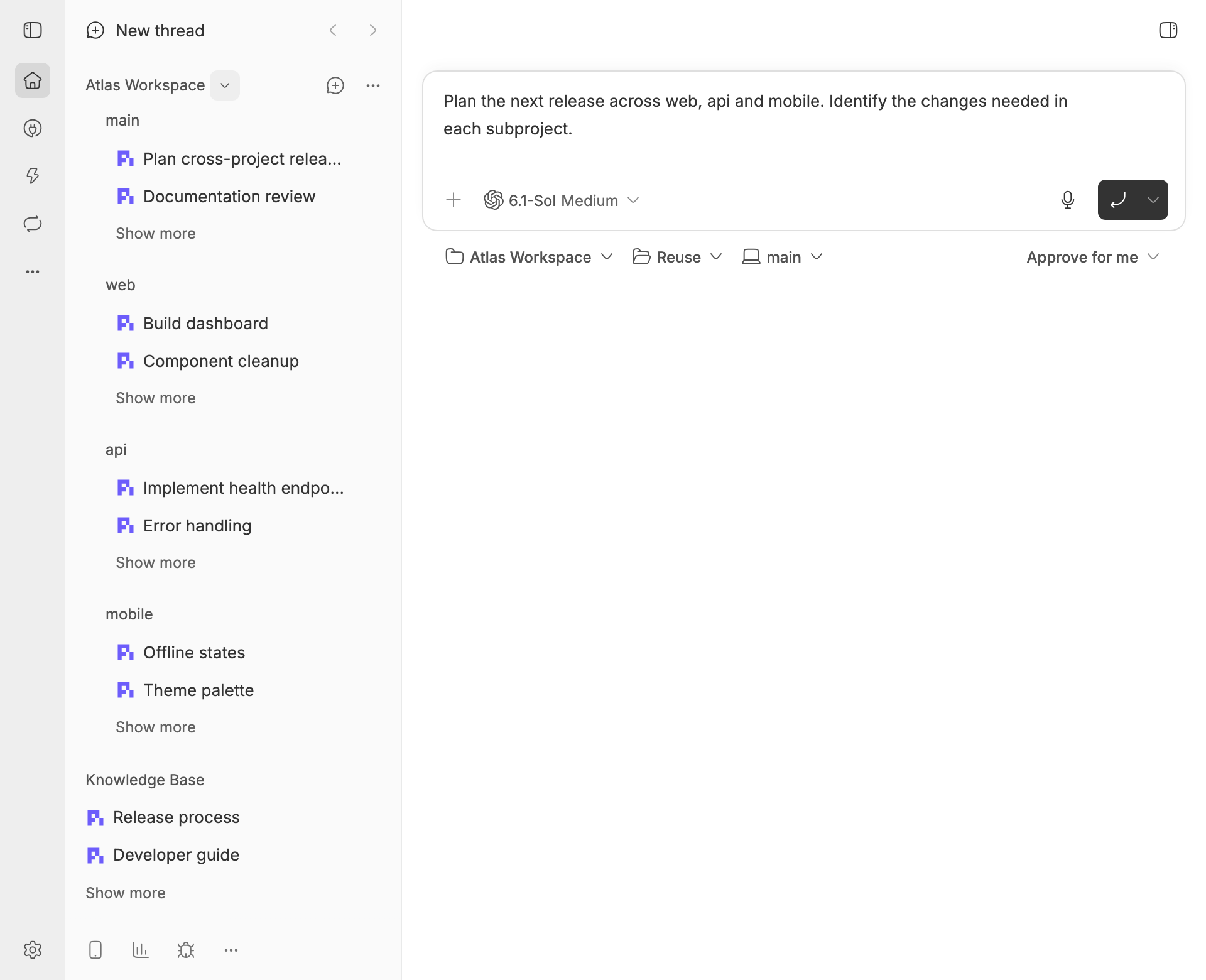Click the bug icon in bottom bar
This screenshot has width=1206, height=980.
(x=186, y=950)
